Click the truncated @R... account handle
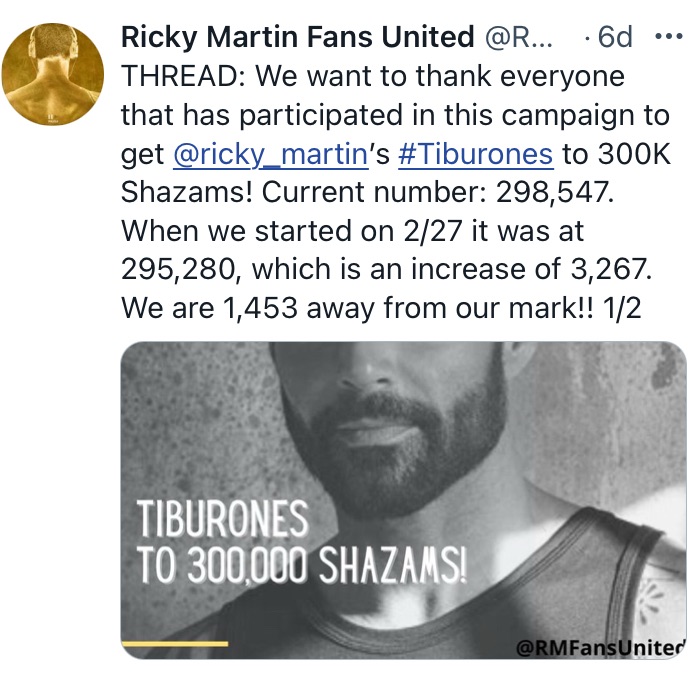The image size is (691, 674). pyautogui.click(x=517, y=37)
